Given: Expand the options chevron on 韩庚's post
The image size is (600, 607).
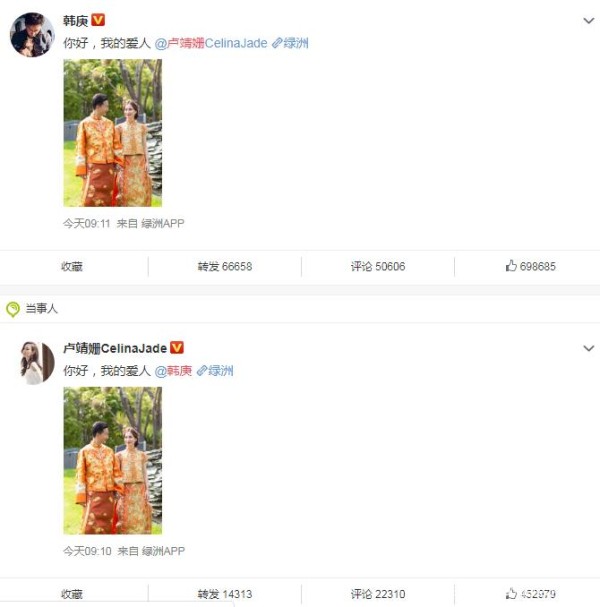Looking at the screenshot, I should point(588,21).
